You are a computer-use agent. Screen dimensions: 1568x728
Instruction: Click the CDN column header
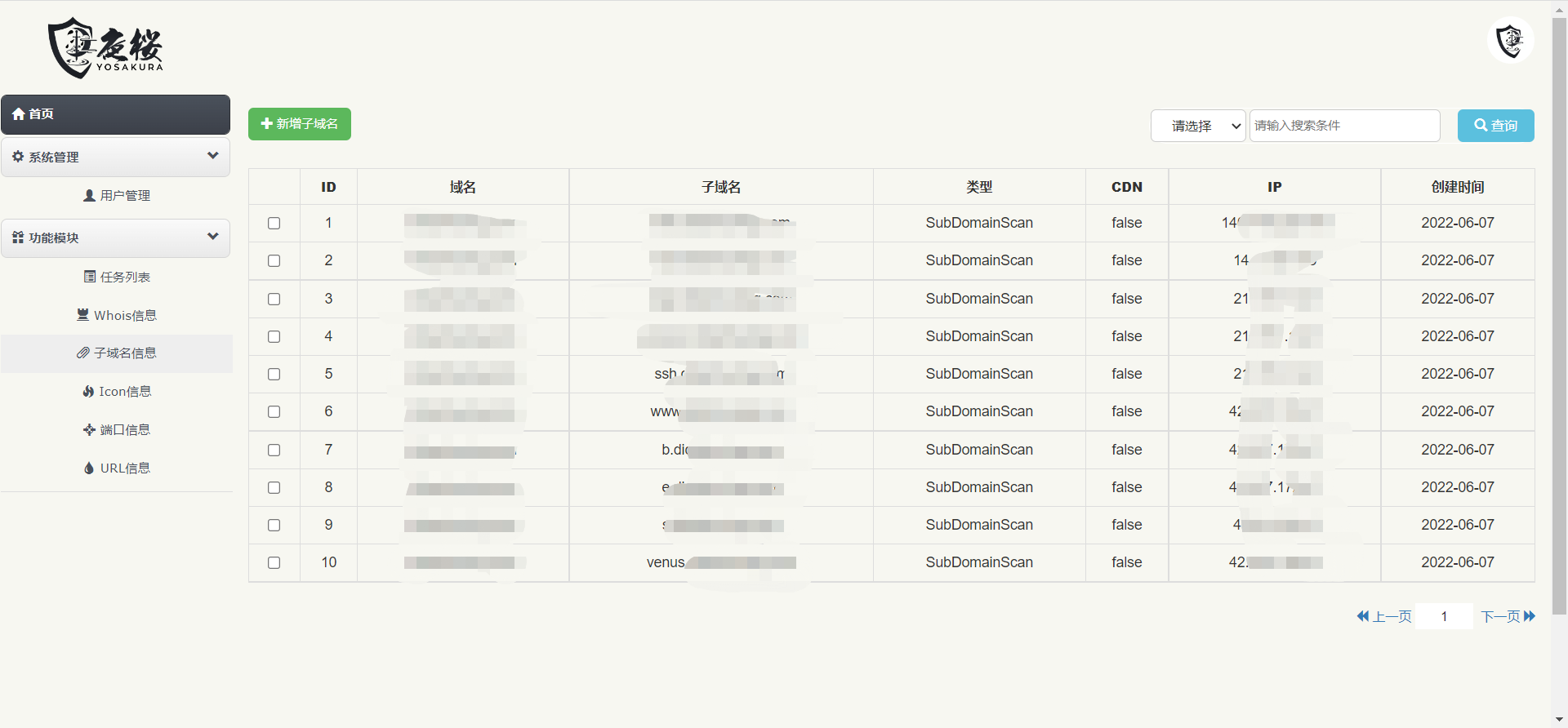[x=1127, y=187]
